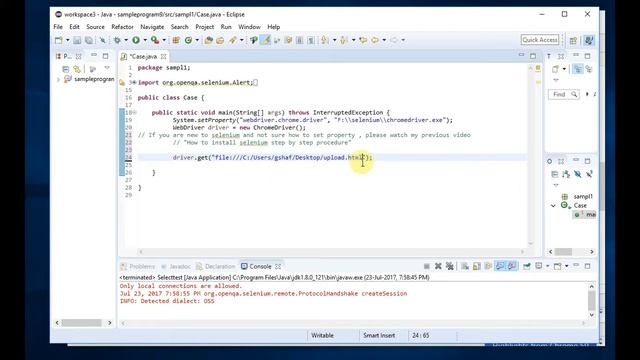Open the Back navigation dropdown arrow
Image resolution: width=640 pixels, height=360 pixels.
click(384, 40)
